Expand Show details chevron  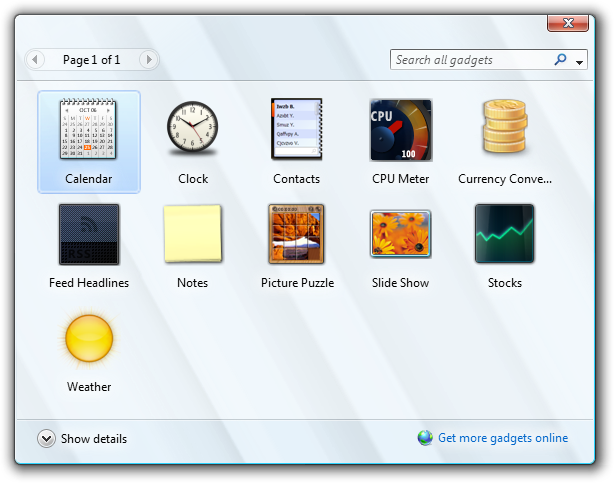[46, 439]
